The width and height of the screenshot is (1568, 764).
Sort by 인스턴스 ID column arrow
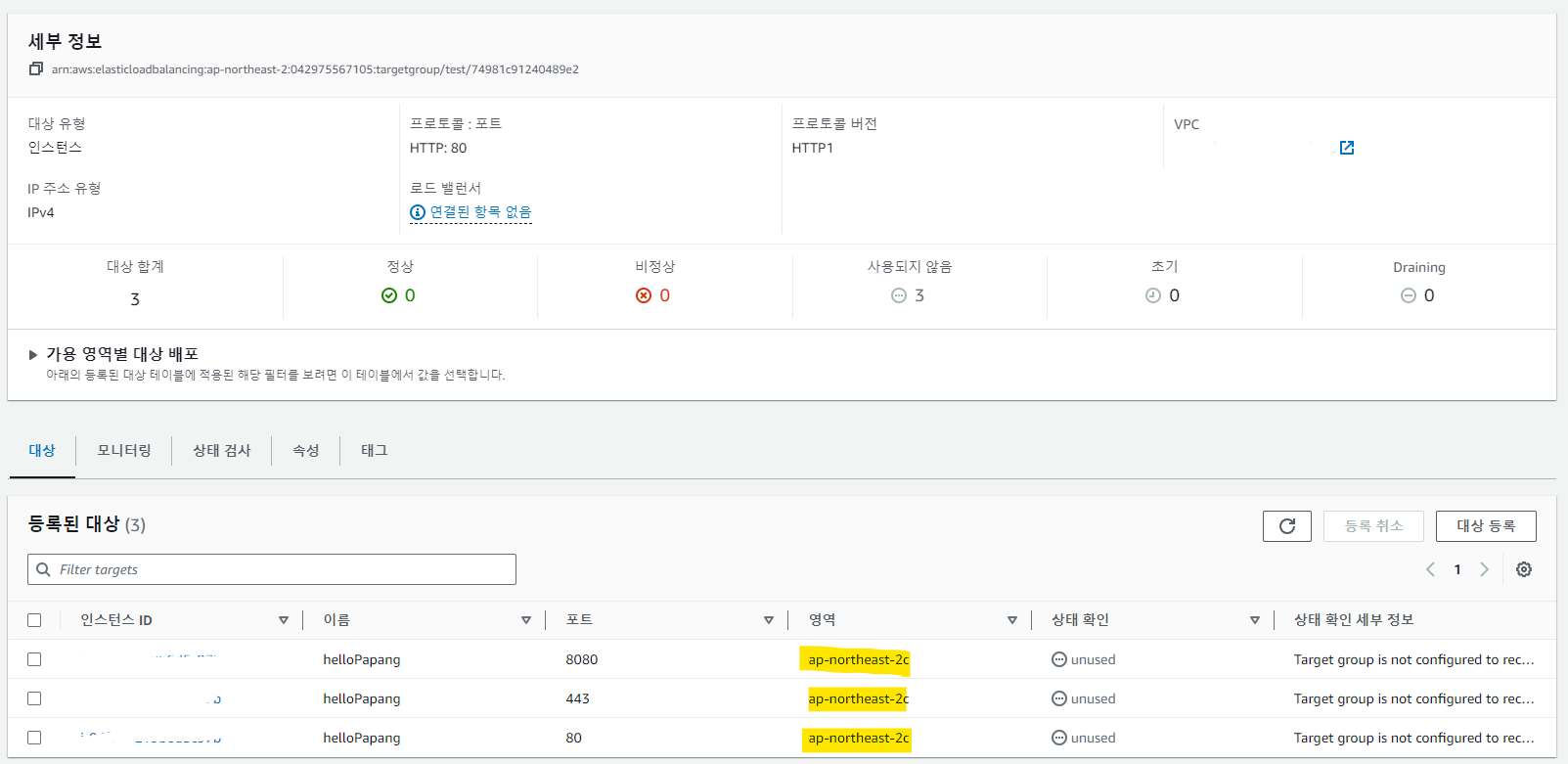284,620
